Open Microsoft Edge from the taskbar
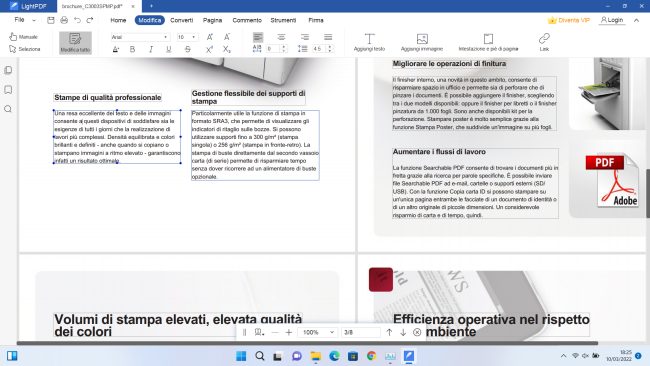The image size is (650, 366). coord(334,356)
